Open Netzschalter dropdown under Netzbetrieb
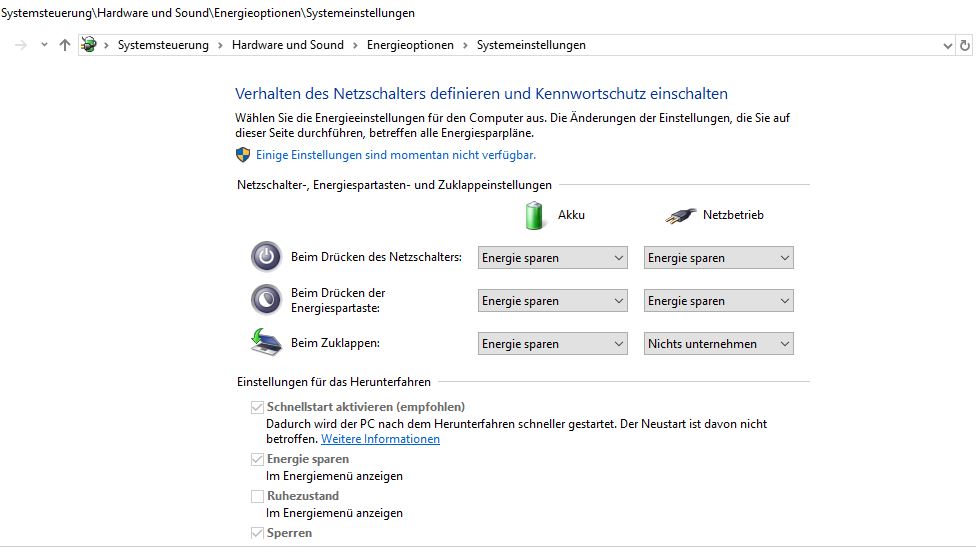The image size is (976, 555). 718,258
